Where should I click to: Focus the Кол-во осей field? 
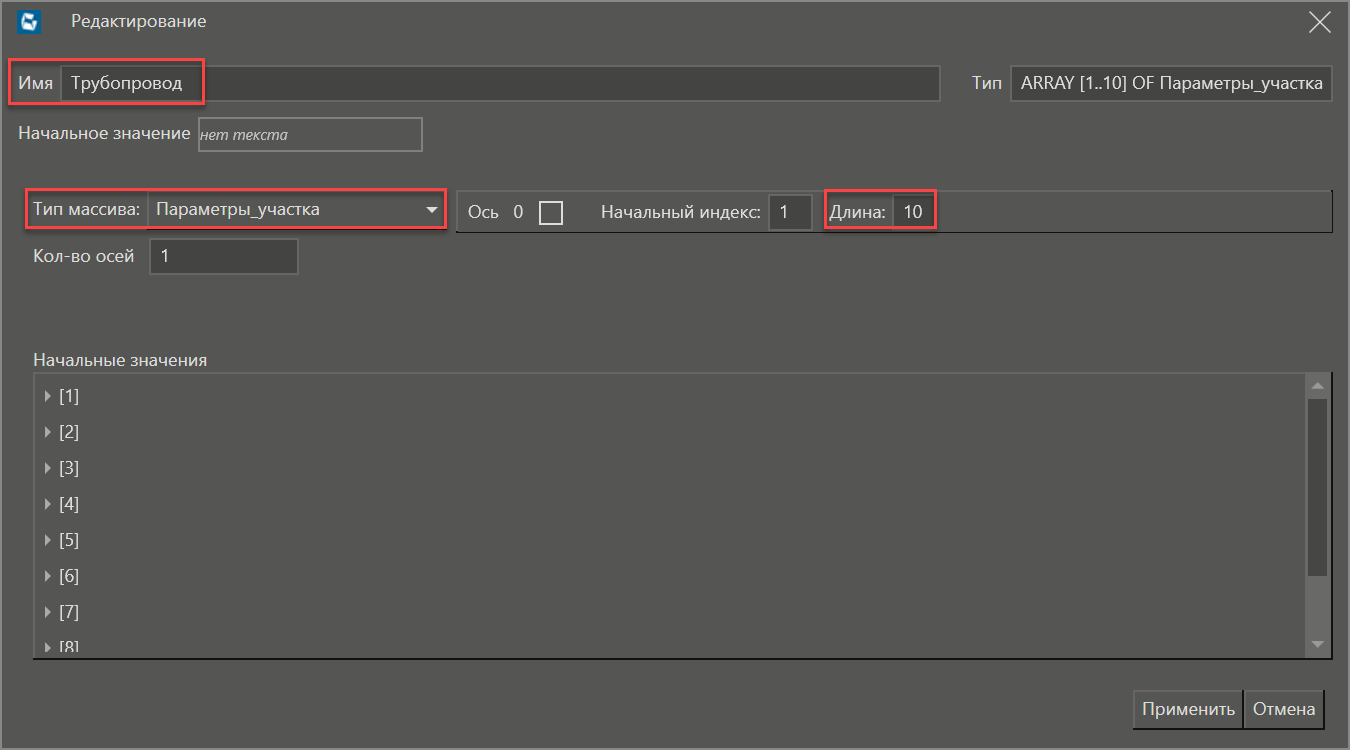click(x=223, y=257)
